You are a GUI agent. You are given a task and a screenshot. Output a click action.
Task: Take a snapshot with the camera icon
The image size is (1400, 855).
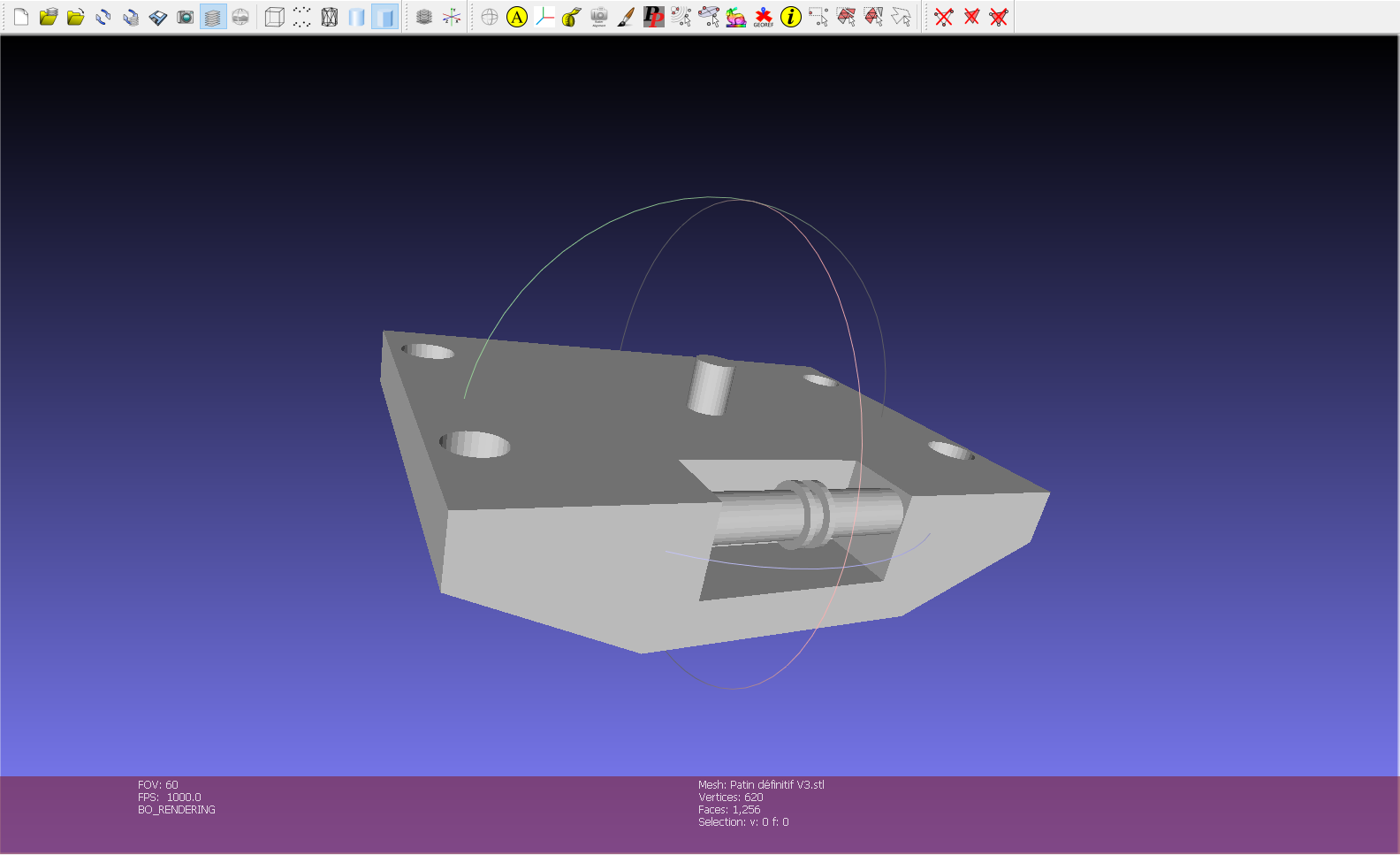pyautogui.click(x=186, y=17)
